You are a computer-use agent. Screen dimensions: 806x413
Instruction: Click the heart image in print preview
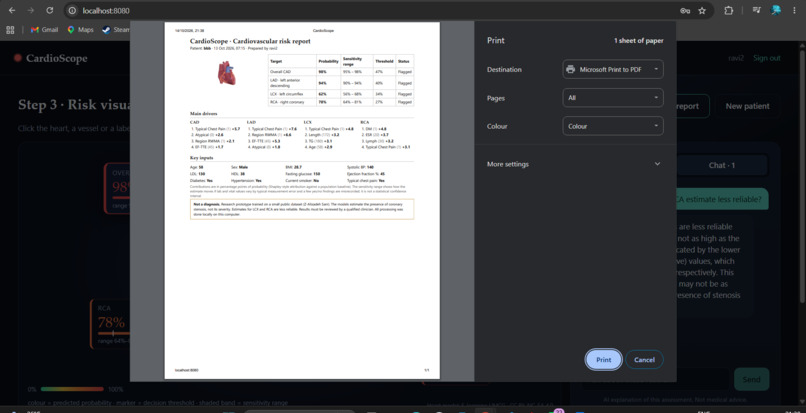click(x=226, y=73)
